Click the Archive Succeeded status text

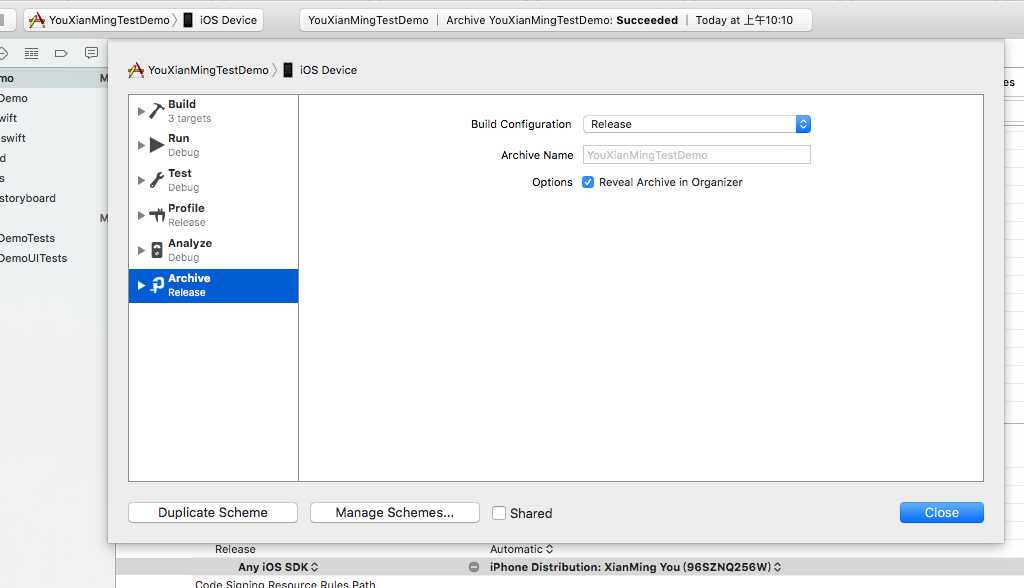click(x=562, y=20)
